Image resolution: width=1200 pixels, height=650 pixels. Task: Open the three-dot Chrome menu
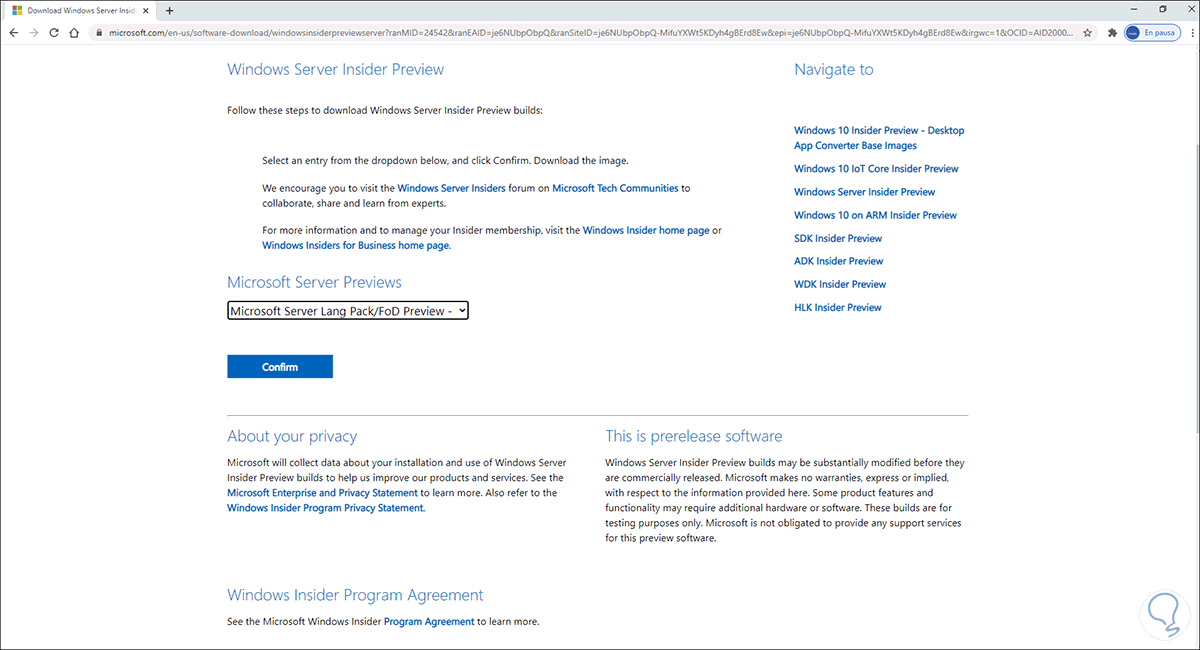(1190, 32)
